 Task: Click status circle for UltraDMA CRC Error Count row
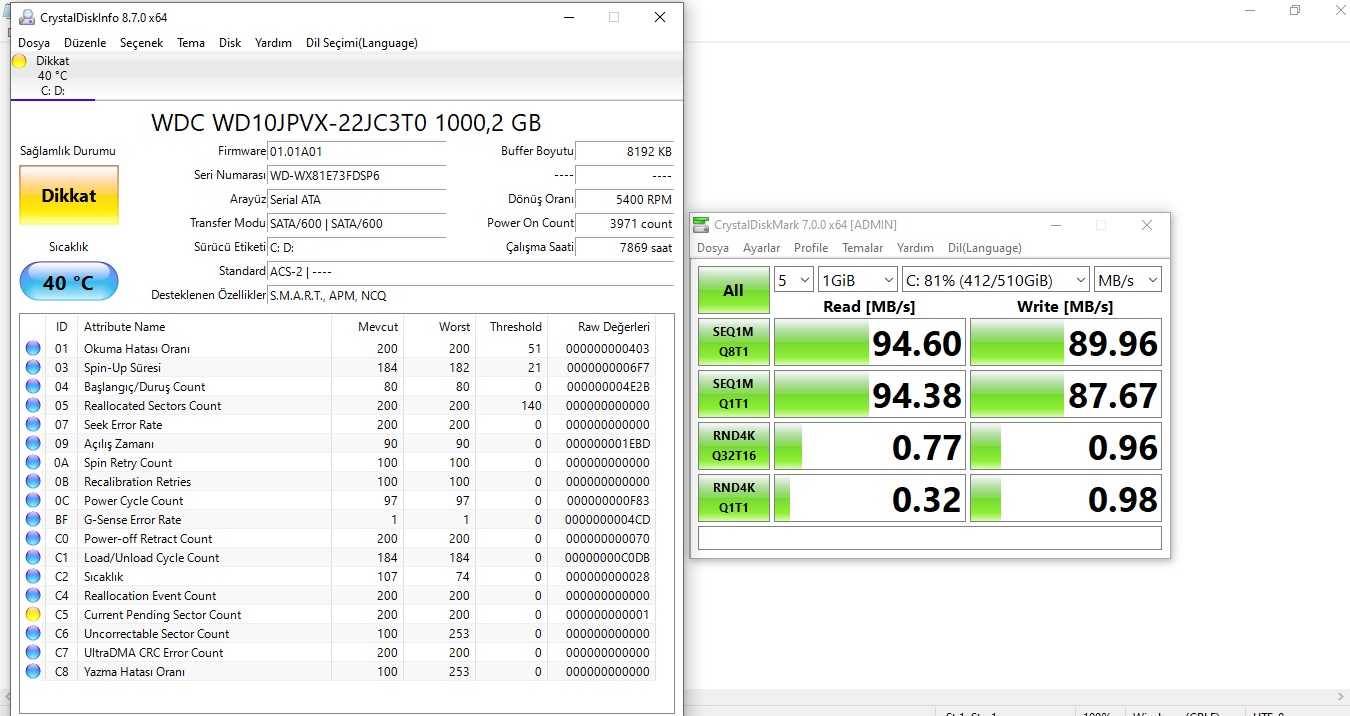(x=33, y=653)
